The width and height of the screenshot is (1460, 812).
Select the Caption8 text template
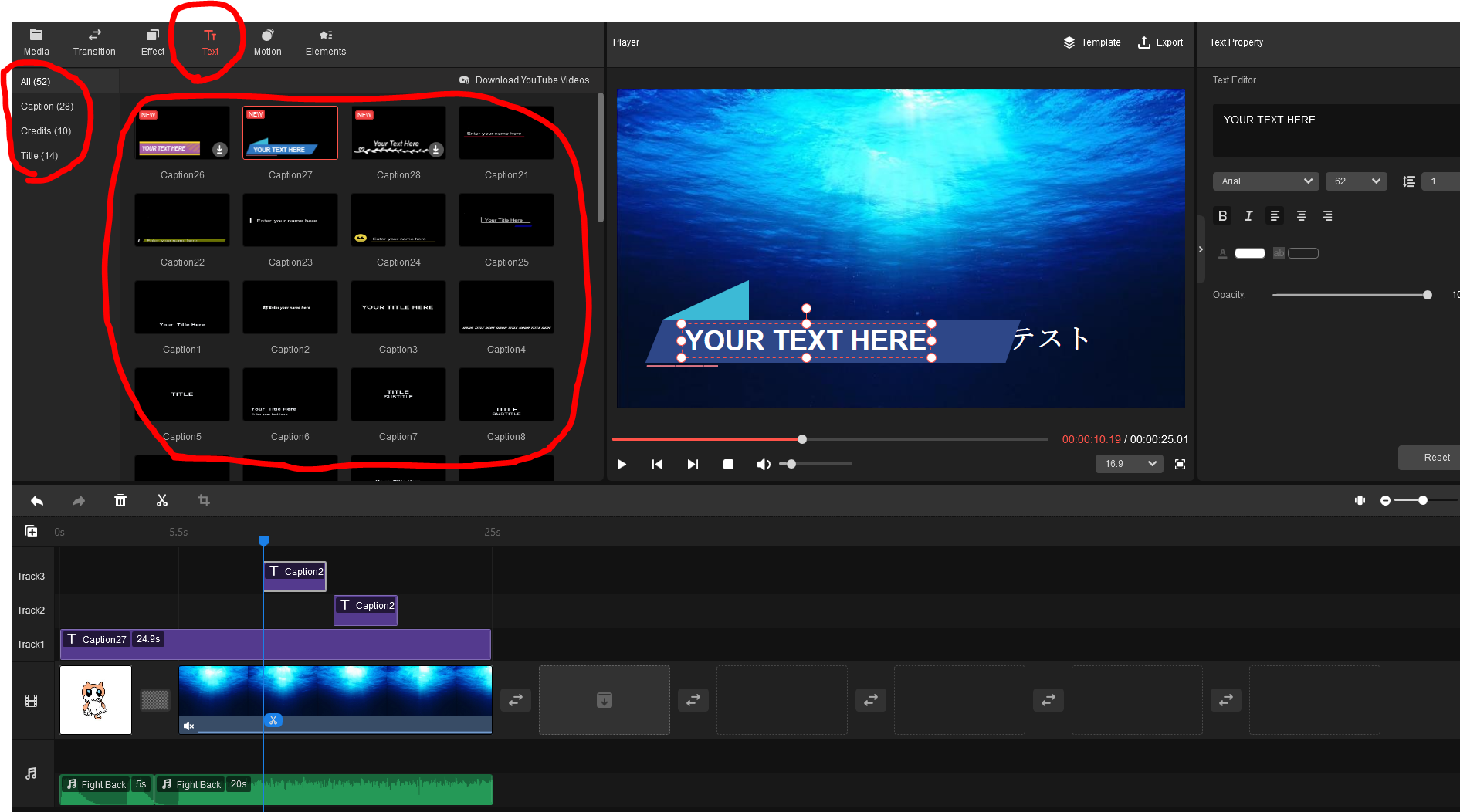click(506, 394)
